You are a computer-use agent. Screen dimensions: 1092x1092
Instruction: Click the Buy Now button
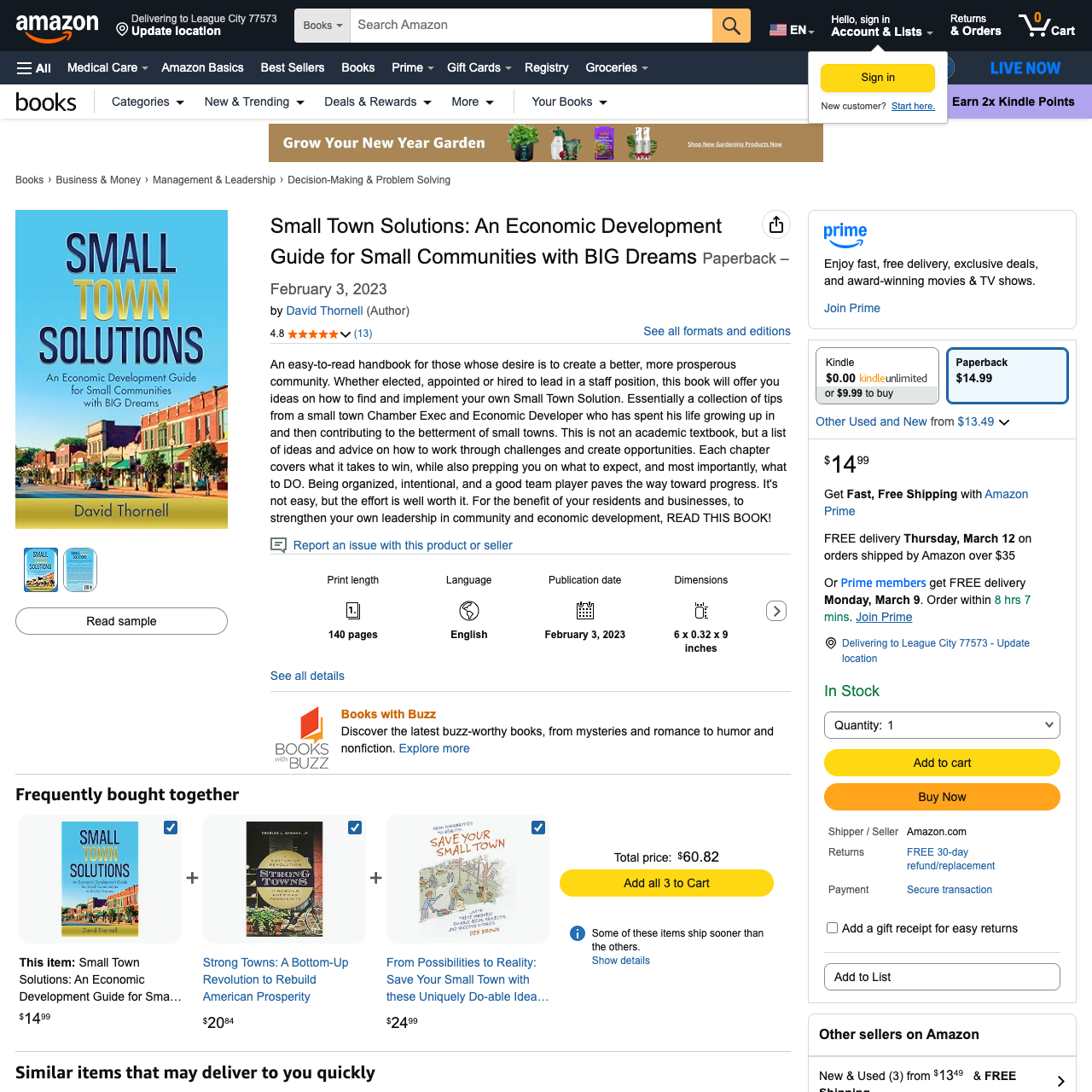point(942,797)
